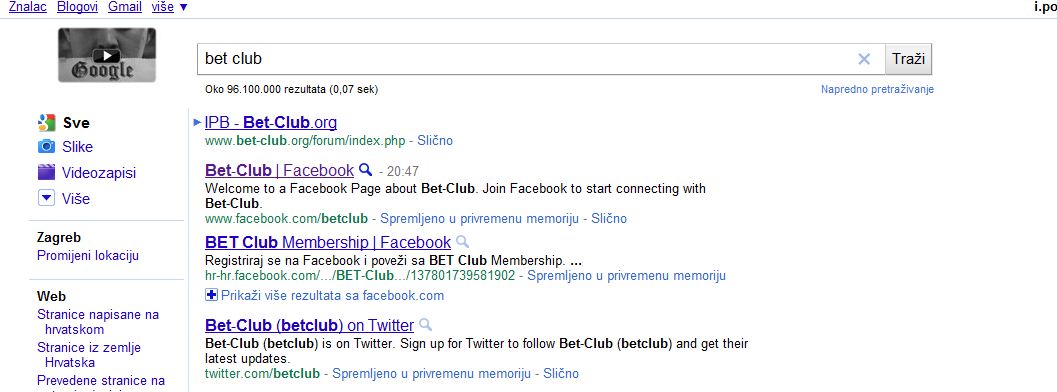Open Napredno pretraživanje link
Screen dimensions: 1057x392
(x=877, y=90)
